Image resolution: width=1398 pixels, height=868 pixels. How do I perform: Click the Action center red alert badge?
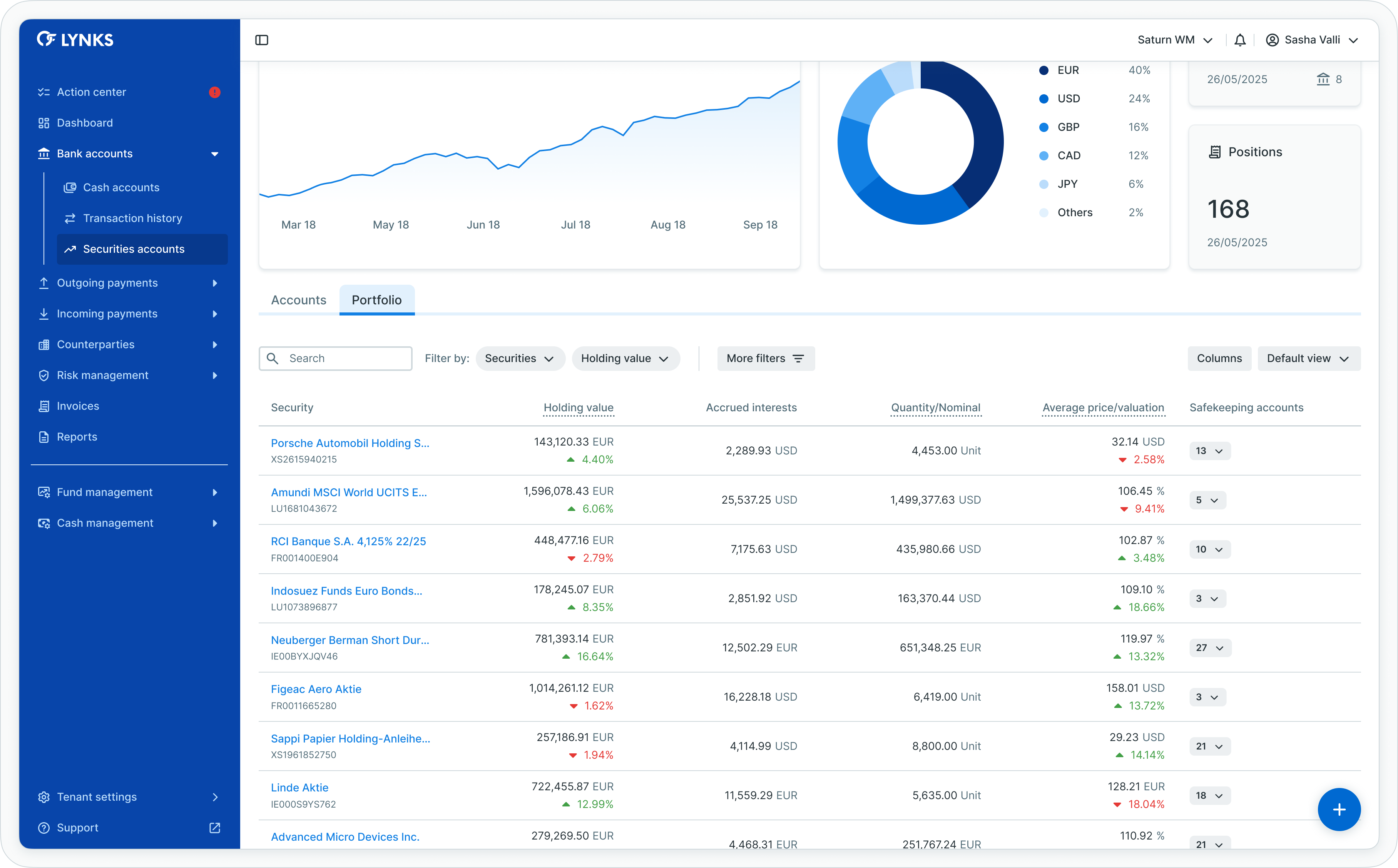pos(215,92)
